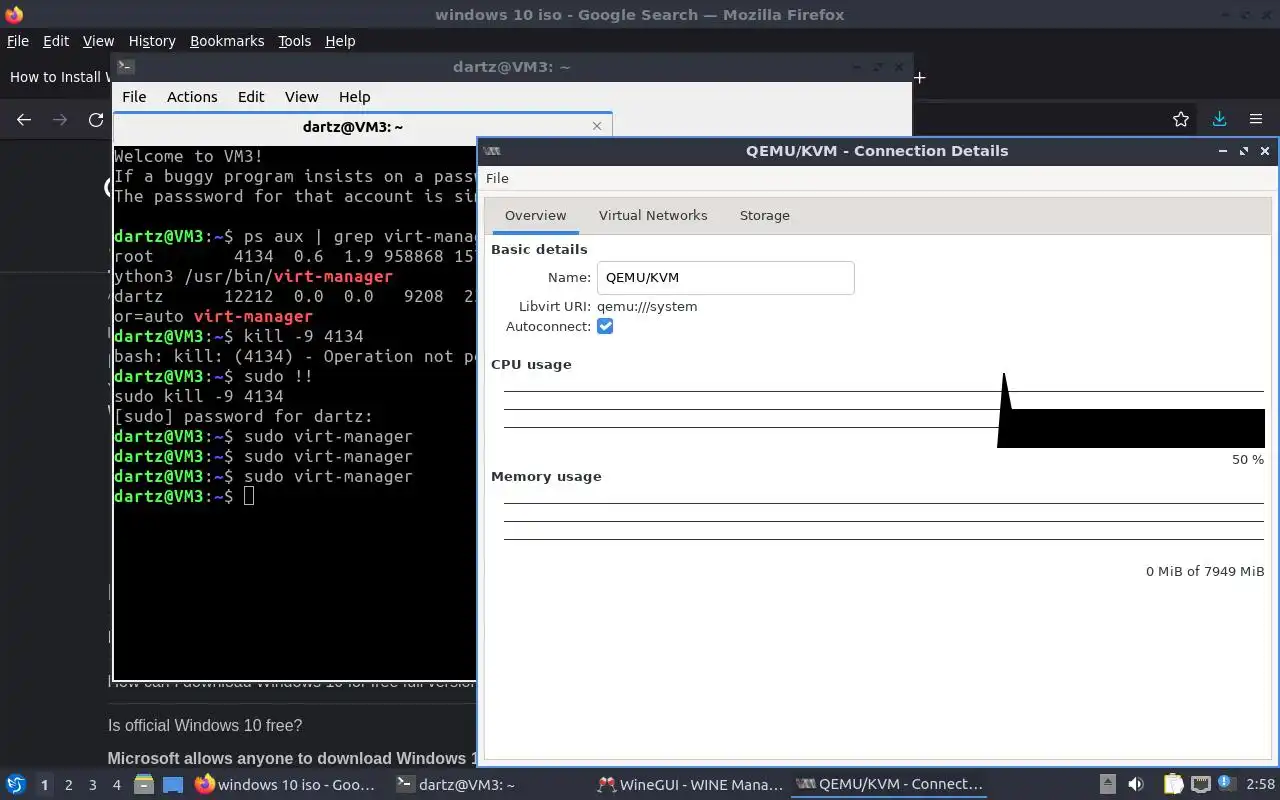
Task: Open Firefox File menu
Action: click(18, 41)
